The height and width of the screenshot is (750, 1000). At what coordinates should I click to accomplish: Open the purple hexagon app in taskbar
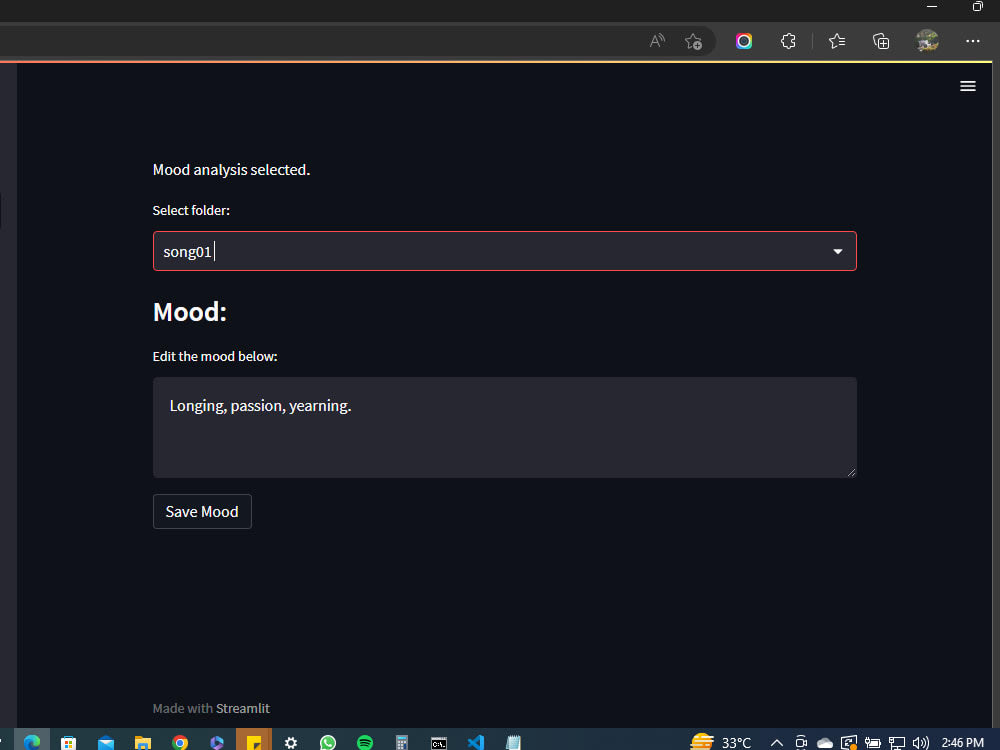[x=217, y=742]
